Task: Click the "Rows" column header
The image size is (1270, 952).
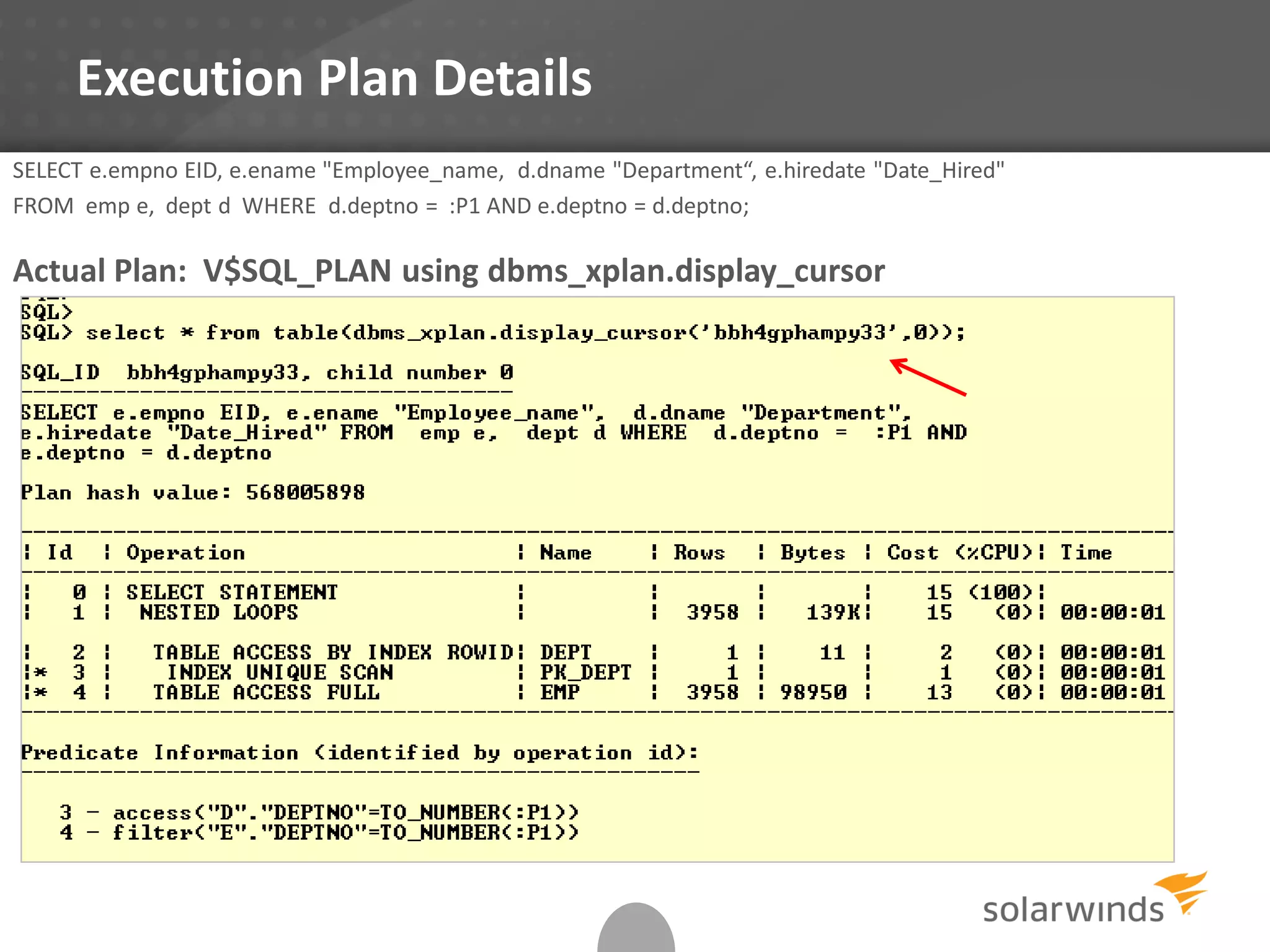Action: 699,552
